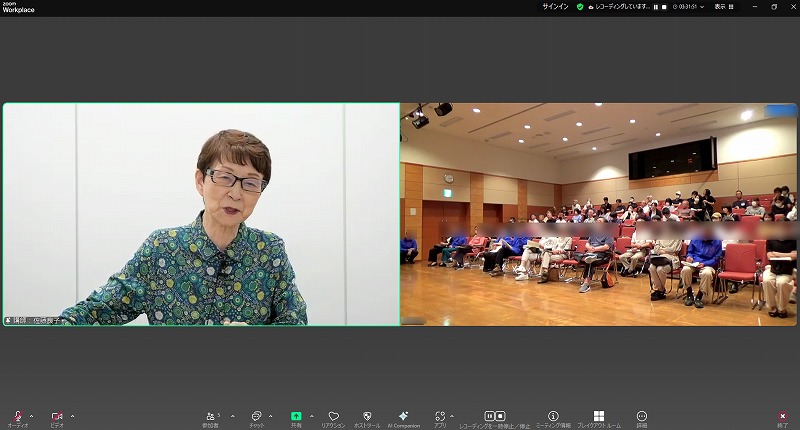Image resolution: width=800 pixels, height=430 pixels.
Task: Open the more details ellipsis menu
Action: pos(642,415)
